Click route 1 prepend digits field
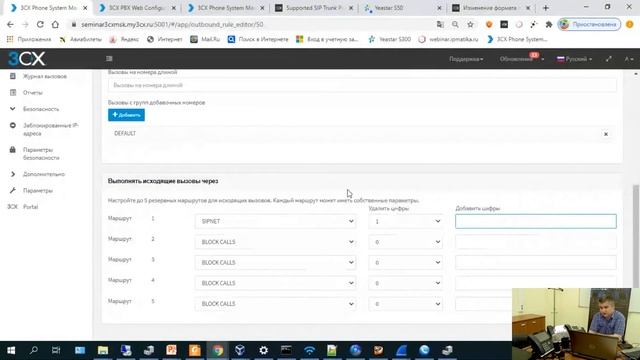640x360 pixels. coord(536,221)
